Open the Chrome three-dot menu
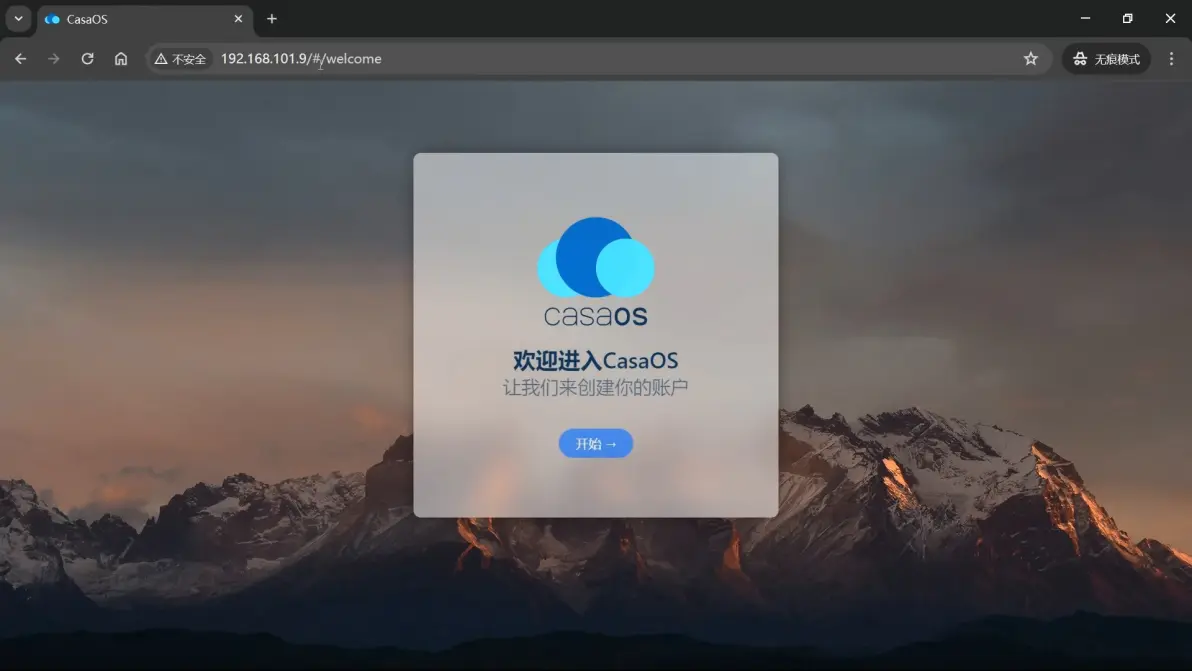This screenshot has height=671, width=1192. (x=1171, y=59)
